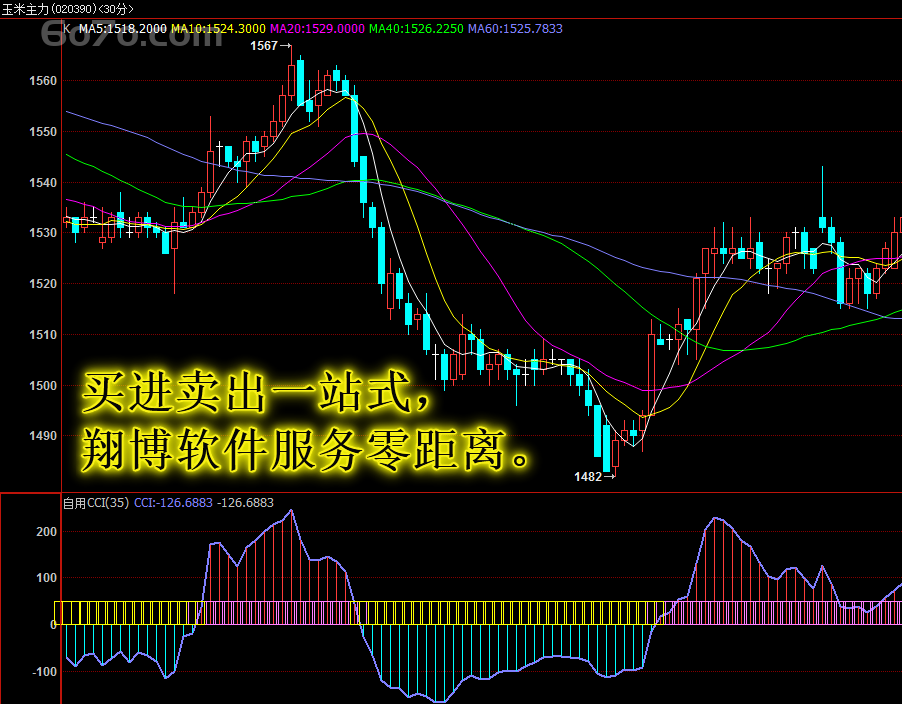Select the MA10:1524.3000 indicator label
Viewport: 902px width, 704px height.
pos(219,29)
